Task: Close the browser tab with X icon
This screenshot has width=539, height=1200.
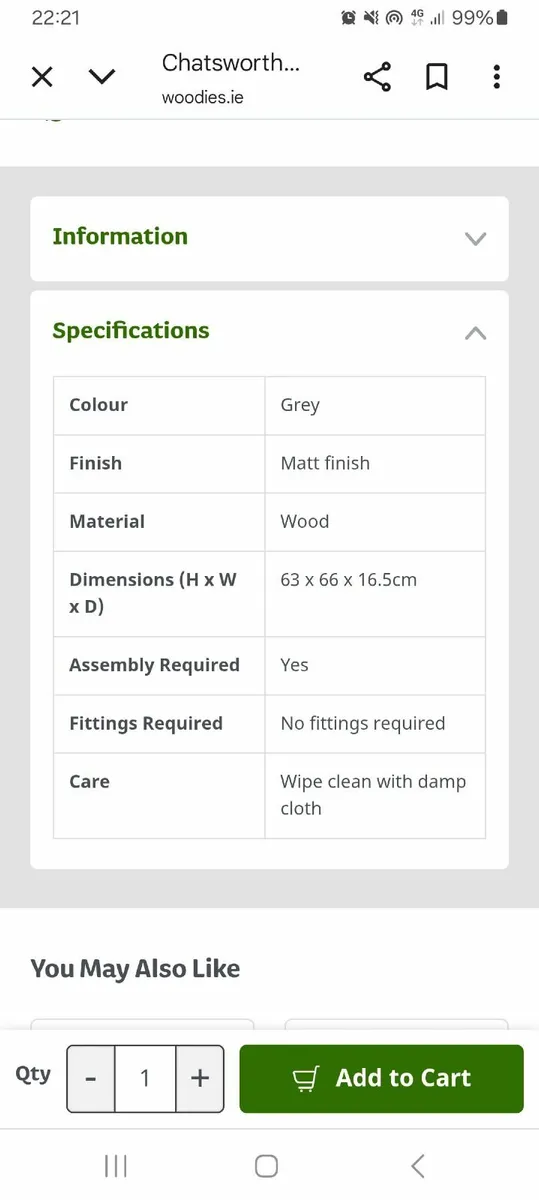Action: (42, 77)
